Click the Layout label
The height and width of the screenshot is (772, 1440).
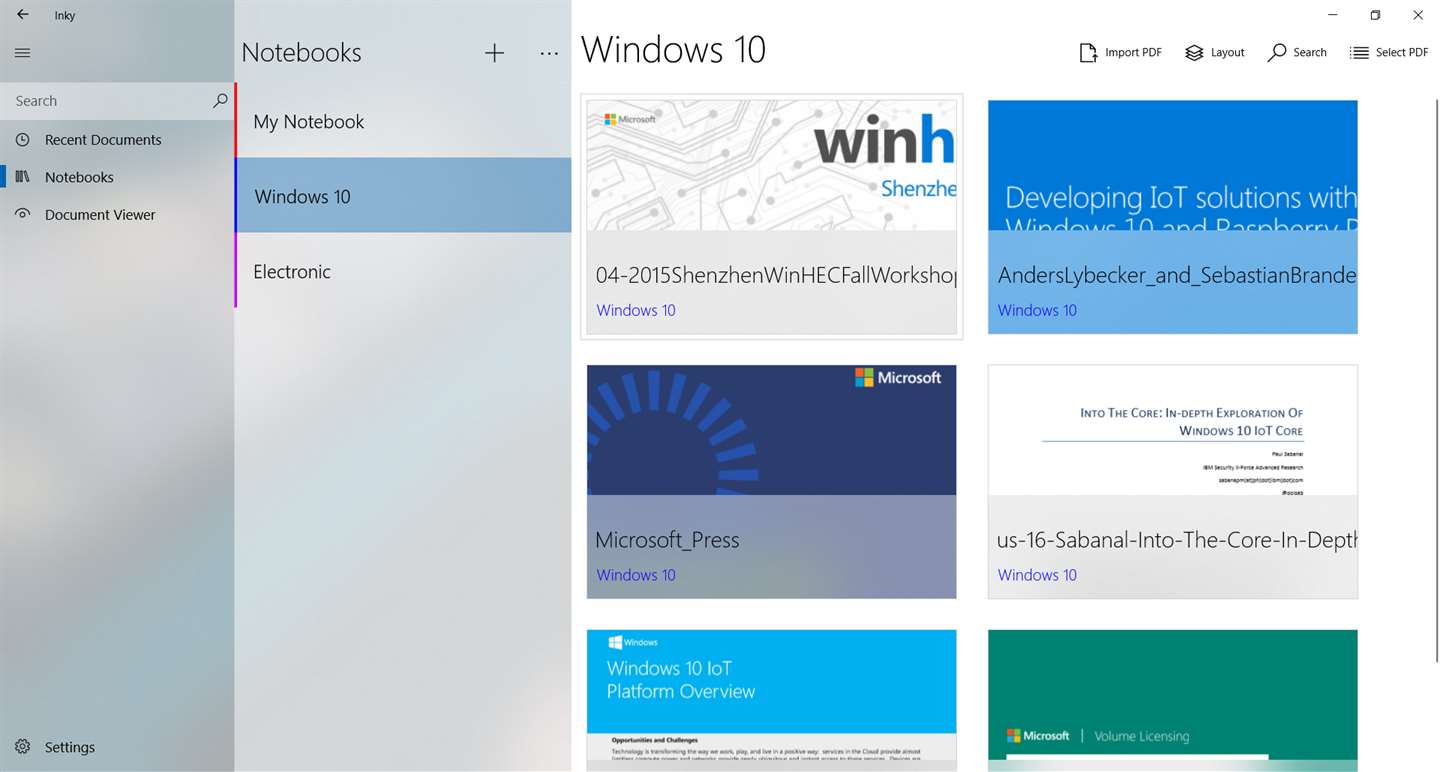[x=1227, y=53]
